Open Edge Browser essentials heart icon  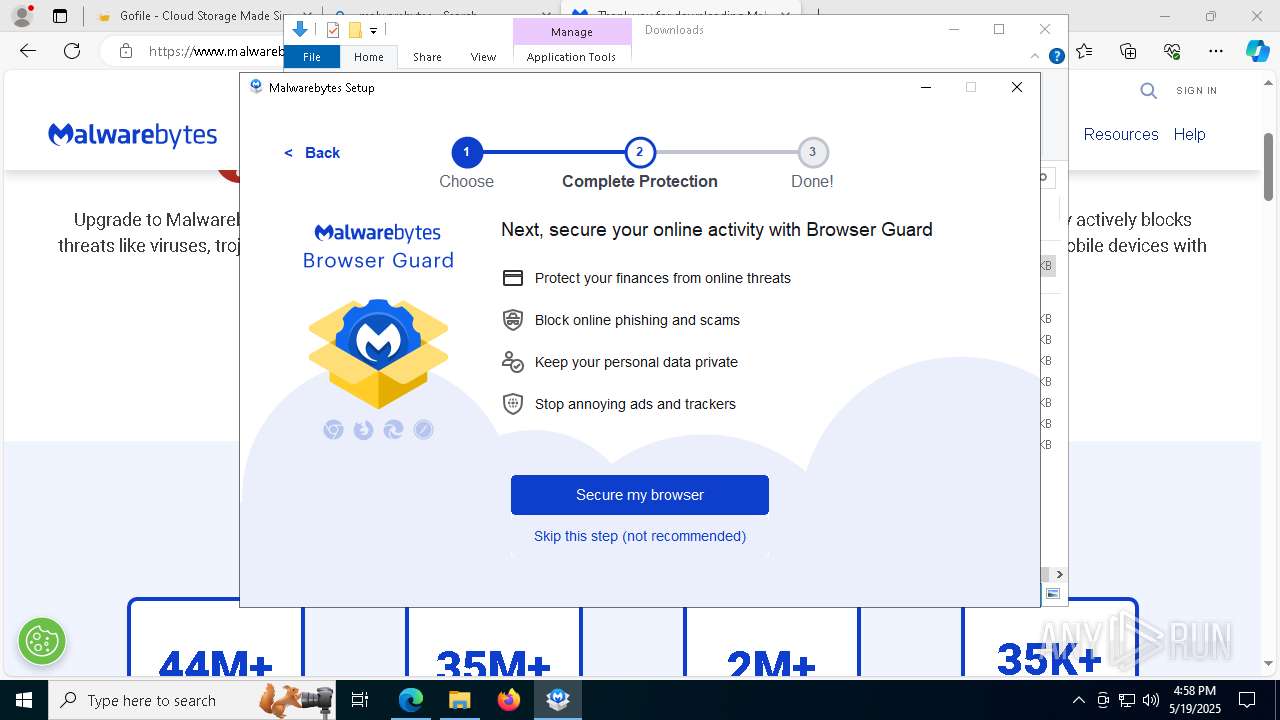click(x=1172, y=51)
